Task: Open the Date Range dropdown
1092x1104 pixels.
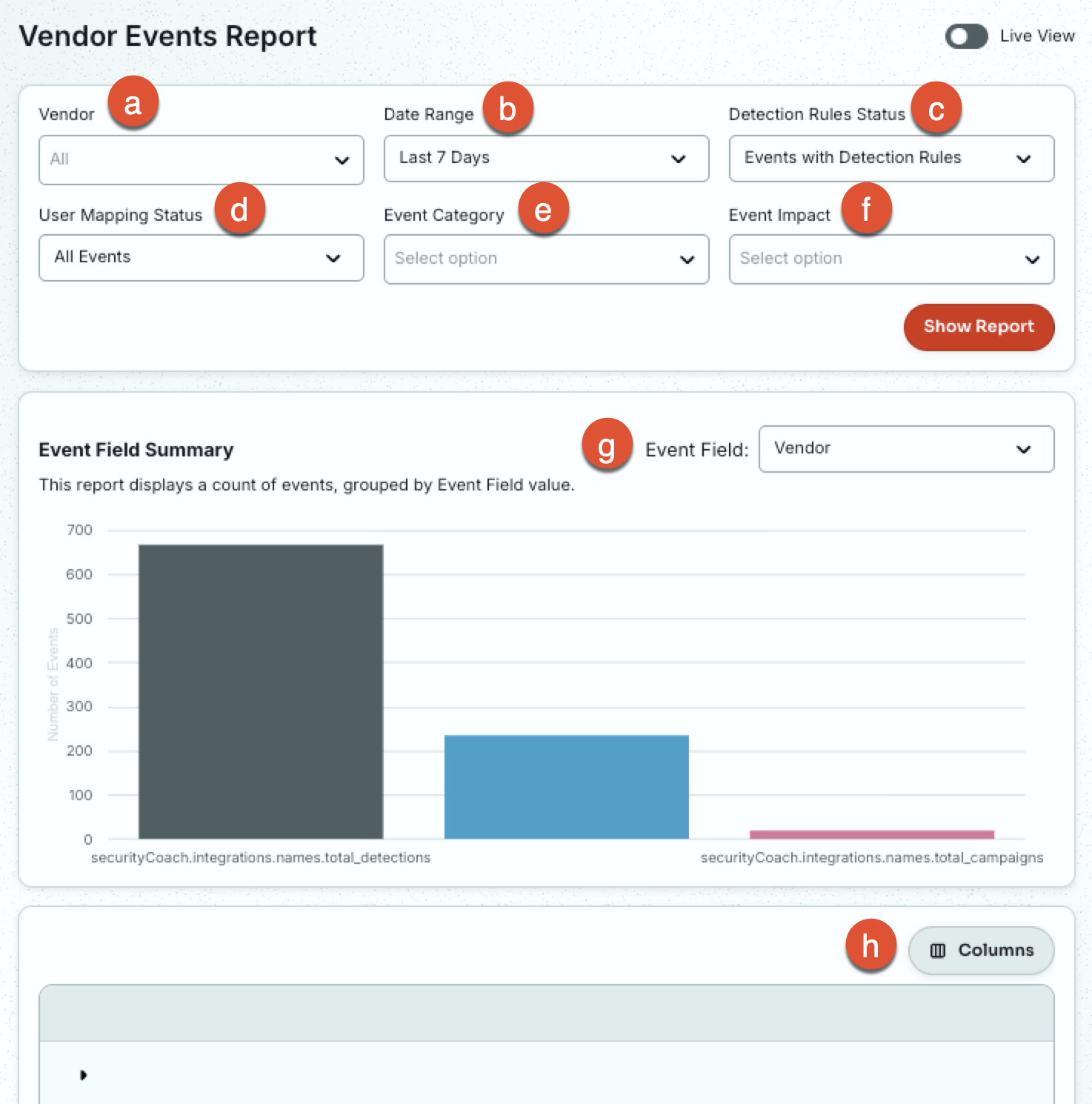Action: pyautogui.click(x=546, y=159)
